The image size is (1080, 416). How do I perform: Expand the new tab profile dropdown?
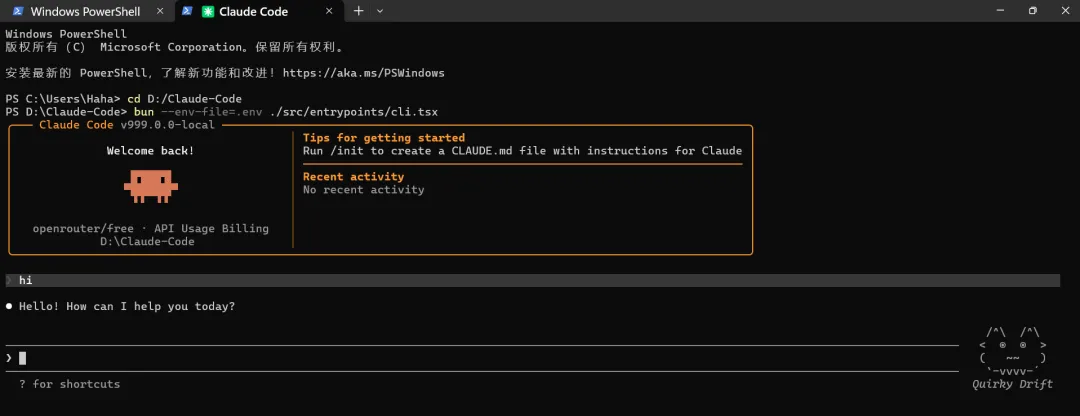(x=380, y=11)
